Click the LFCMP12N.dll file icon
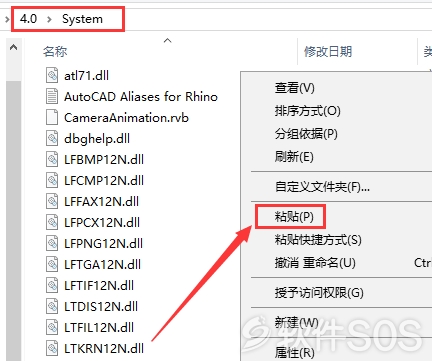 52,180
